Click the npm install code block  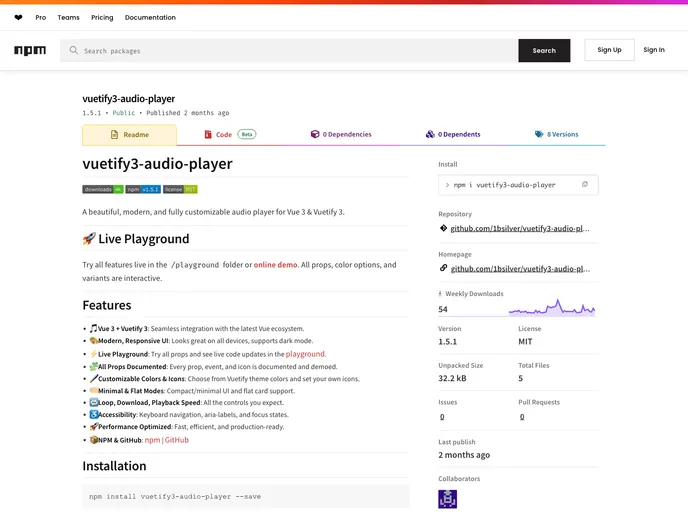pyautogui.click(x=246, y=496)
